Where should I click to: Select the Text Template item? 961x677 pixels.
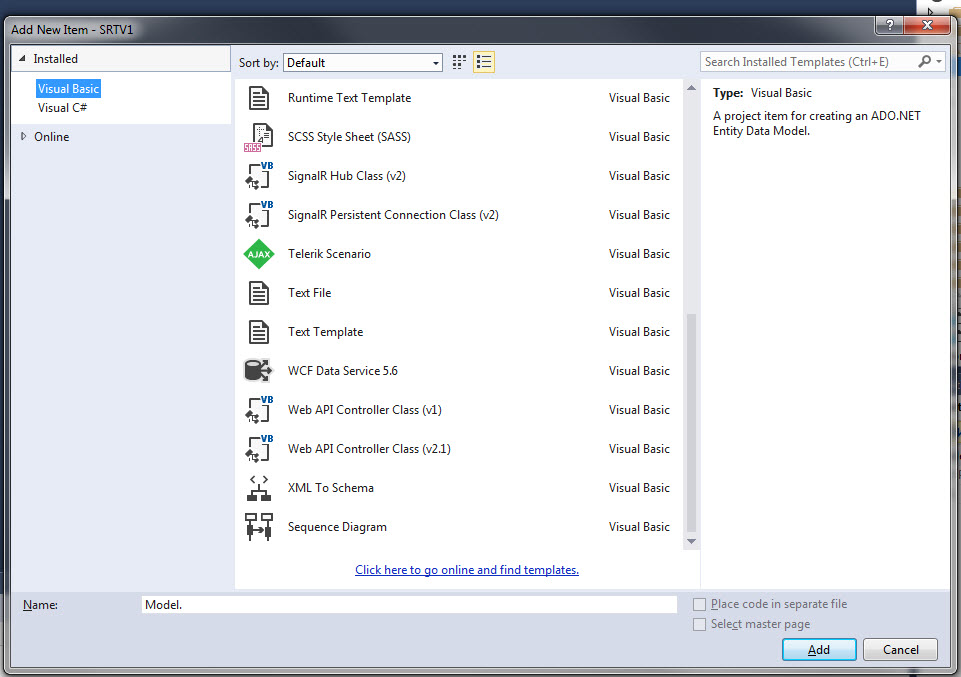460,332
